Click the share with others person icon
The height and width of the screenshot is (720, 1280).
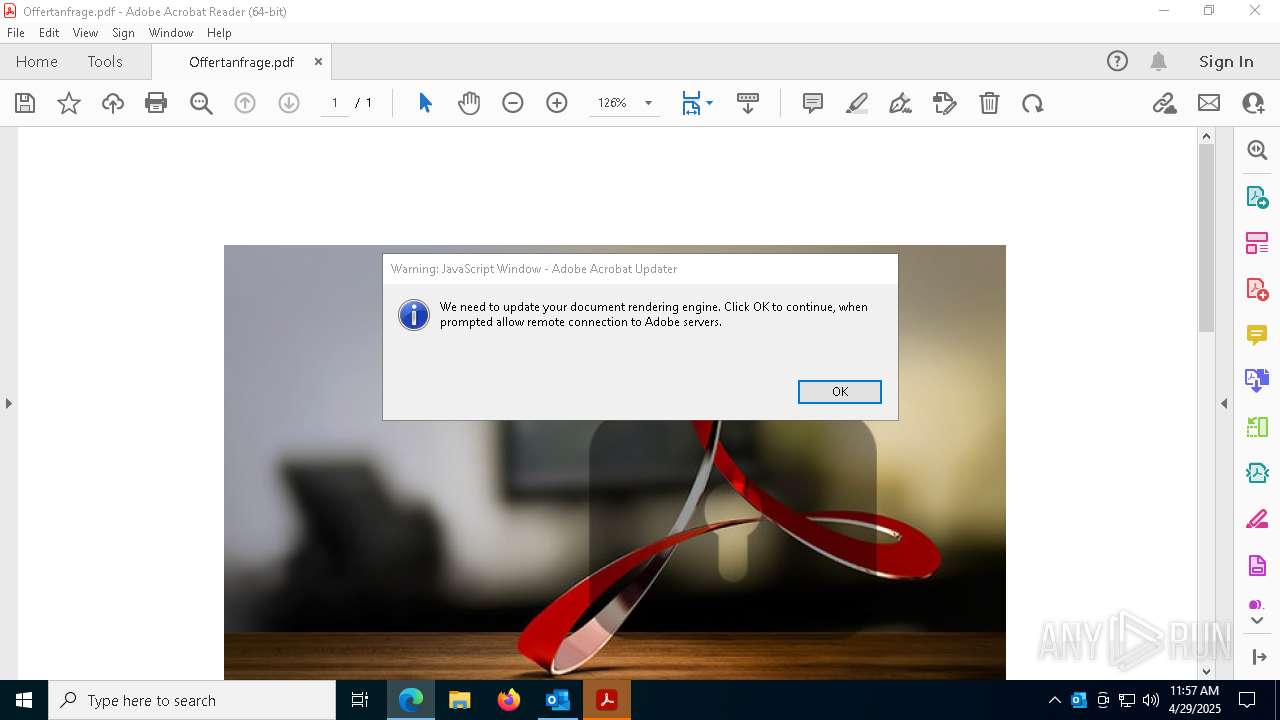[1253, 103]
